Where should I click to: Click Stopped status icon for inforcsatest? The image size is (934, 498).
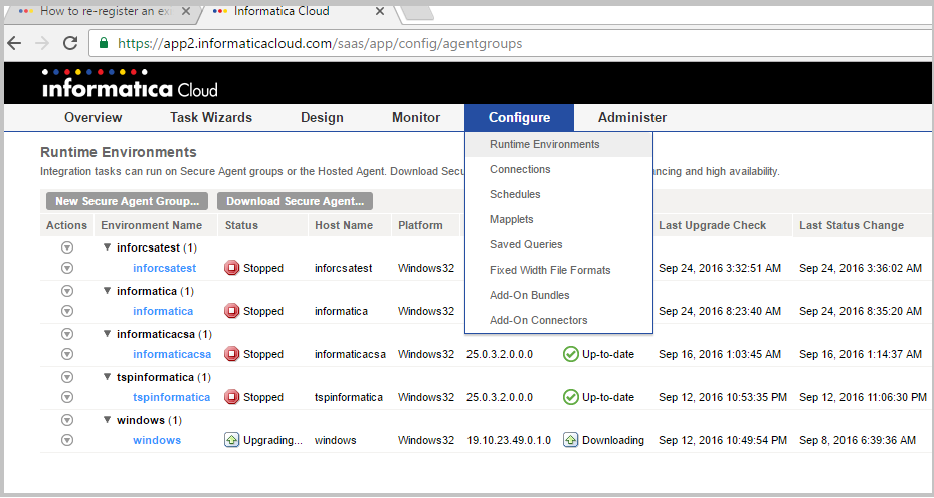point(231,268)
